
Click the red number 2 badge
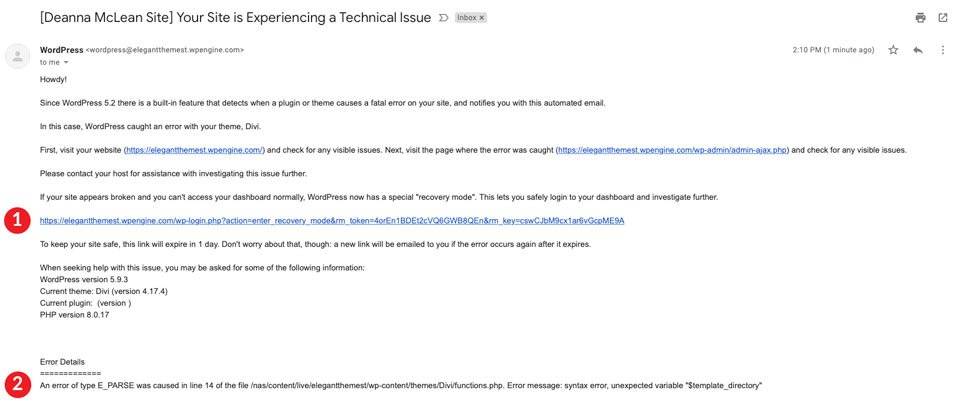tap(17, 385)
